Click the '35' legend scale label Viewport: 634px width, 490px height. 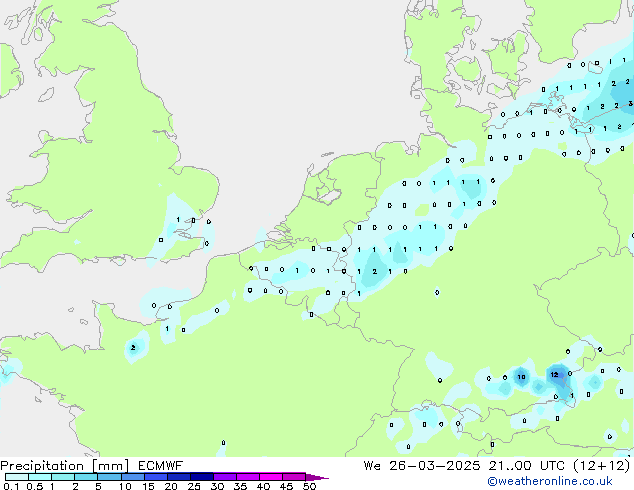(240, 486)
